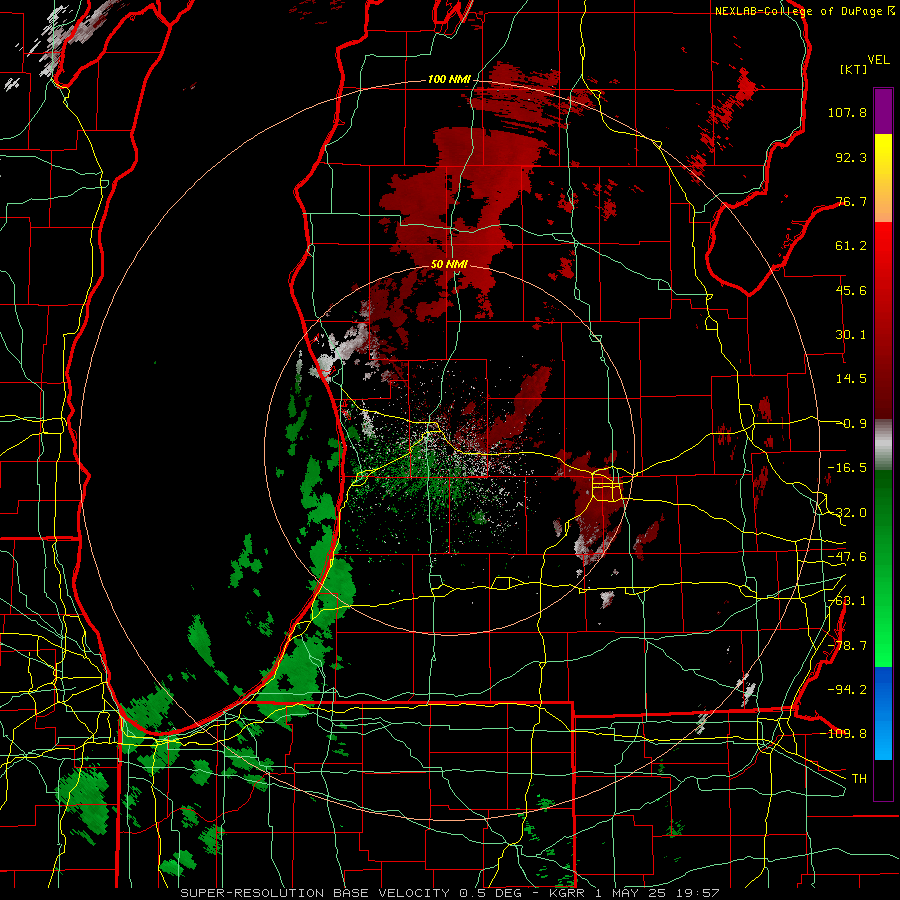
Task: Pick the green inbound band on the color bar
Action: coord(883,568)
